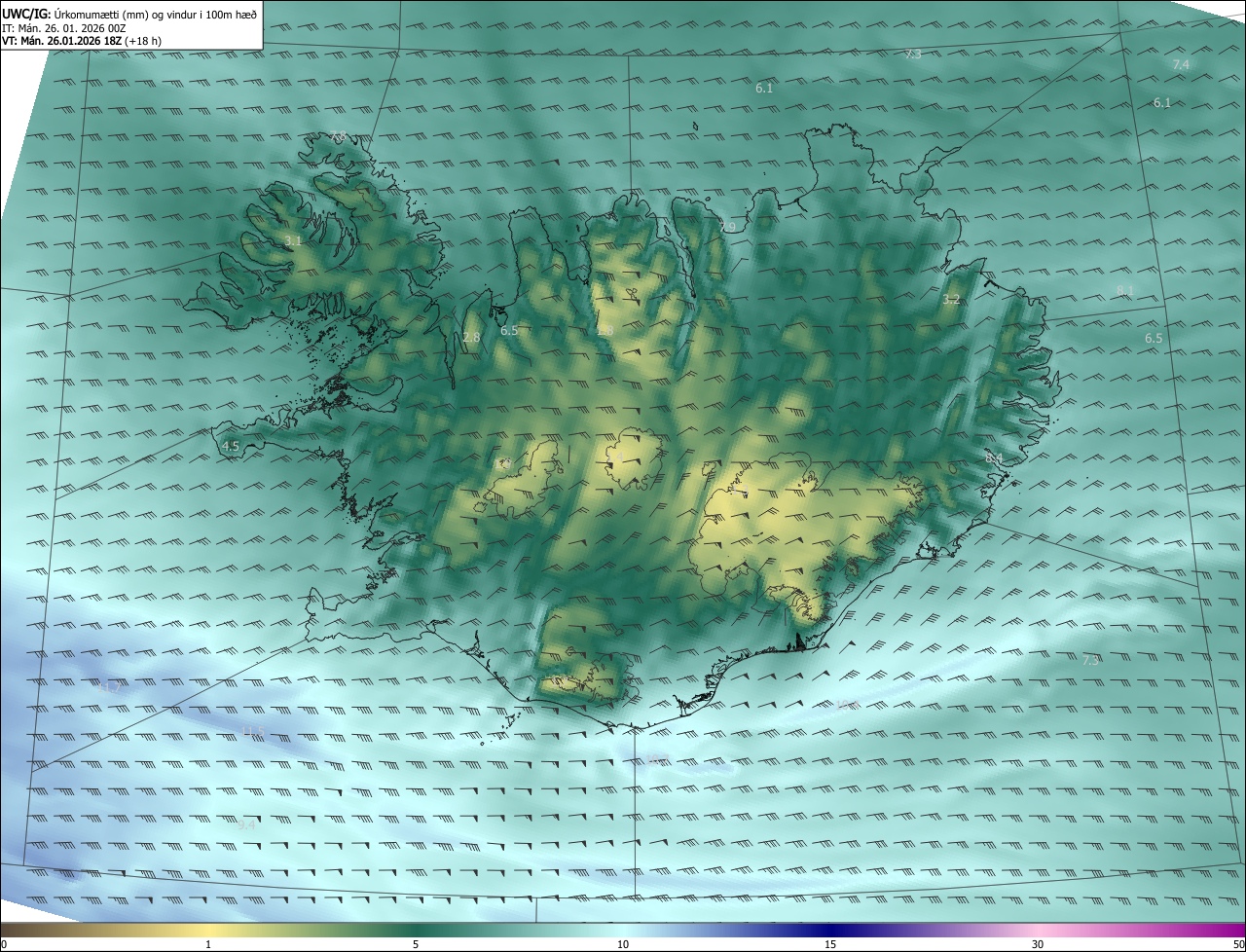Click the 1 tick on the colour scale

pos(208,944)
